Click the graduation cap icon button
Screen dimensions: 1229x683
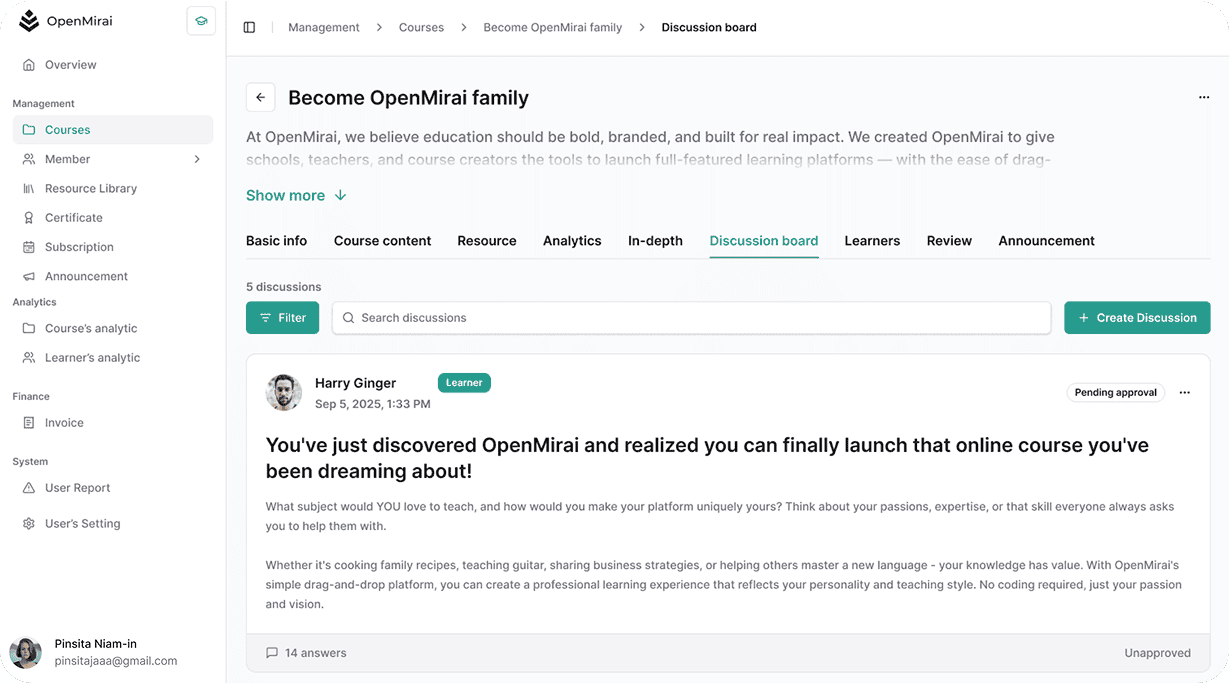coord(201,21)
